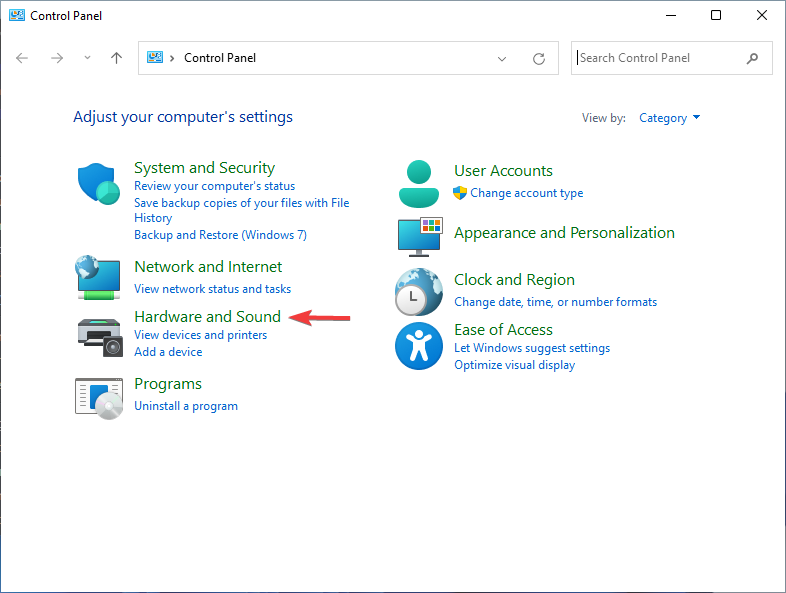Viewport: 786px width, 593px height.
Task: Open the View by Category dropdown
Action: (x=670, y=118)
